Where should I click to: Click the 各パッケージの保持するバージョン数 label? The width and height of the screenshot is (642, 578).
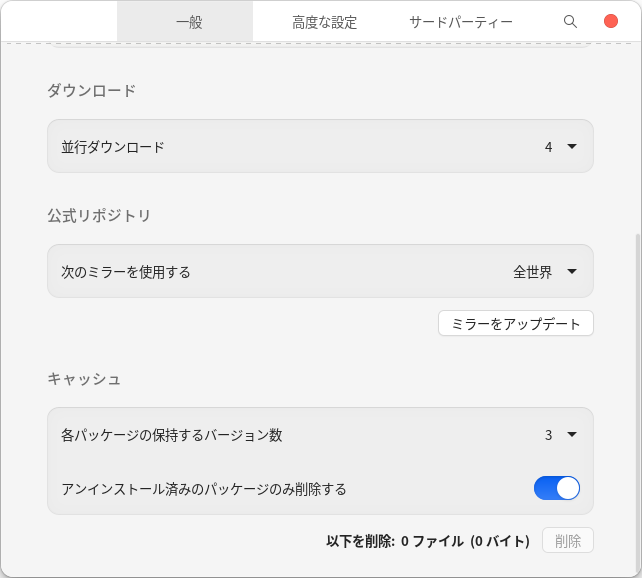click(172, 435)
